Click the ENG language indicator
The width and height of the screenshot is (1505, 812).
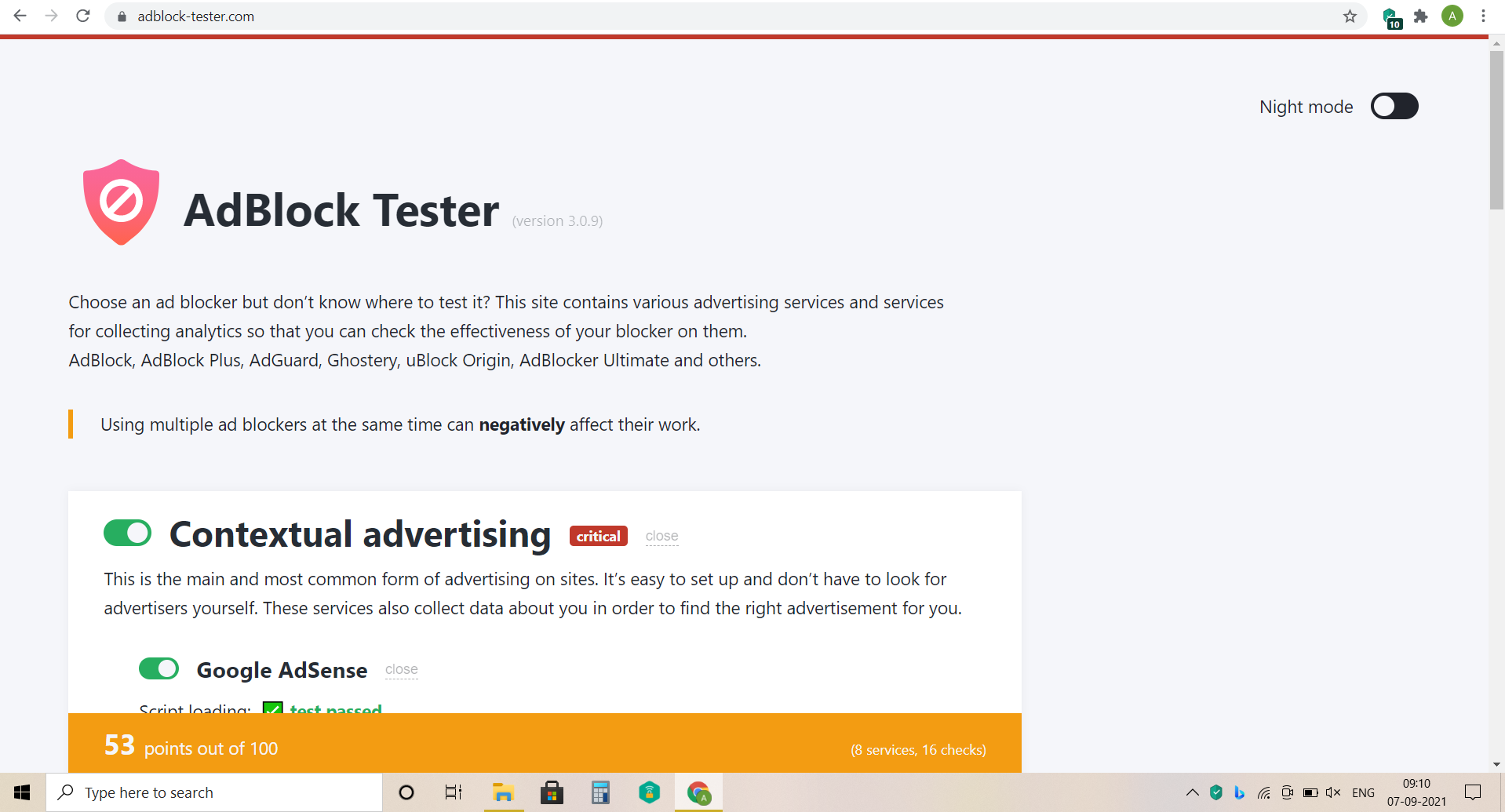[1363, 792]
